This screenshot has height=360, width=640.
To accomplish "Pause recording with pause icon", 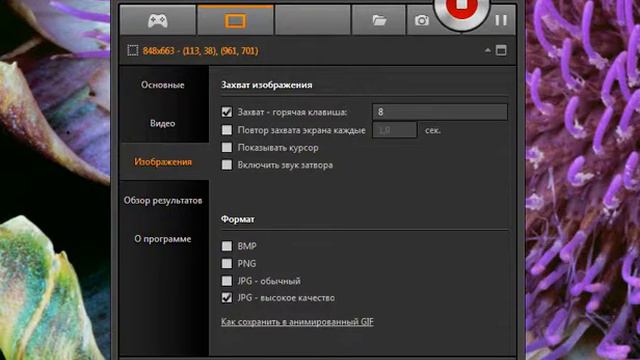I will tap(501, 20).
